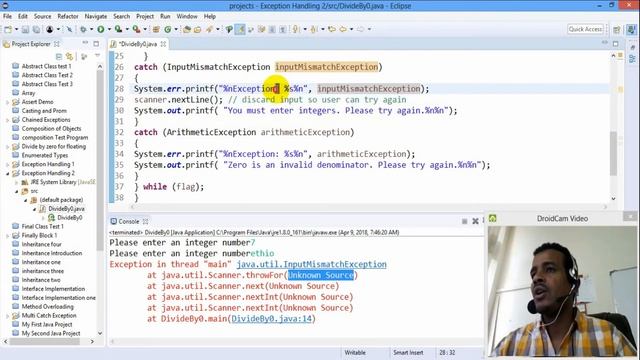Open the Run icon dropdown arrow
Screen dimensions: 640x360
(109, 29)
